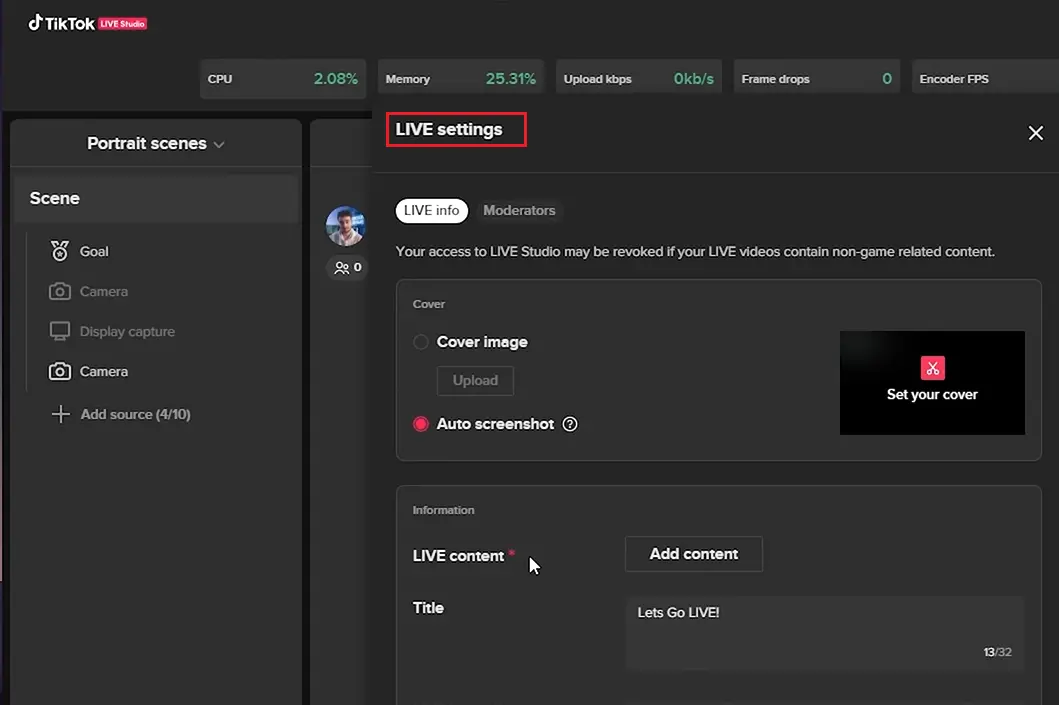The width and height of the screenshot is (1059, 705).
Task: Select the Auto screenshot radio option
Action: (421, 424)
